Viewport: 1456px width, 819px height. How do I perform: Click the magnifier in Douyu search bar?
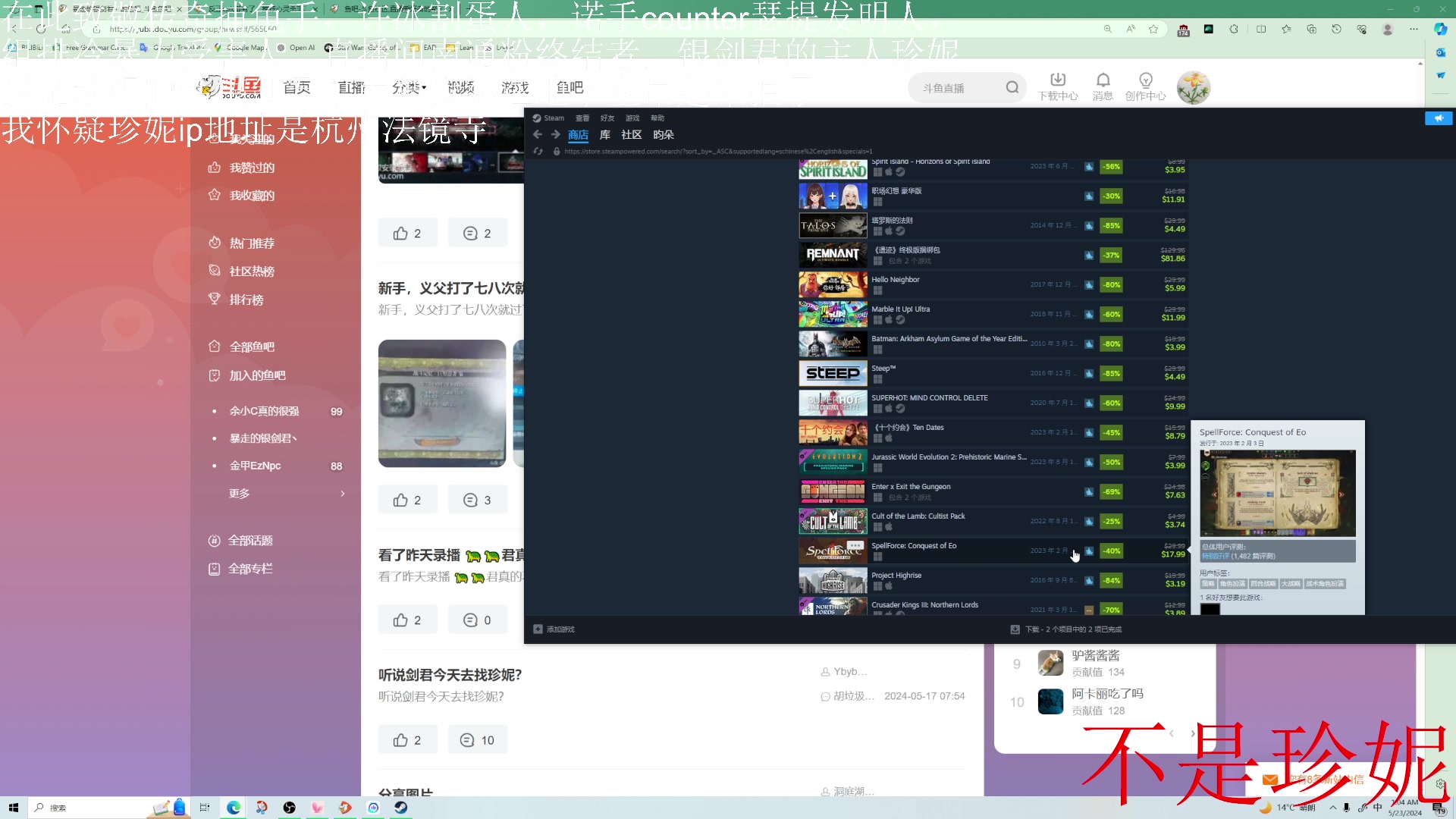[x=1012, y=86]
